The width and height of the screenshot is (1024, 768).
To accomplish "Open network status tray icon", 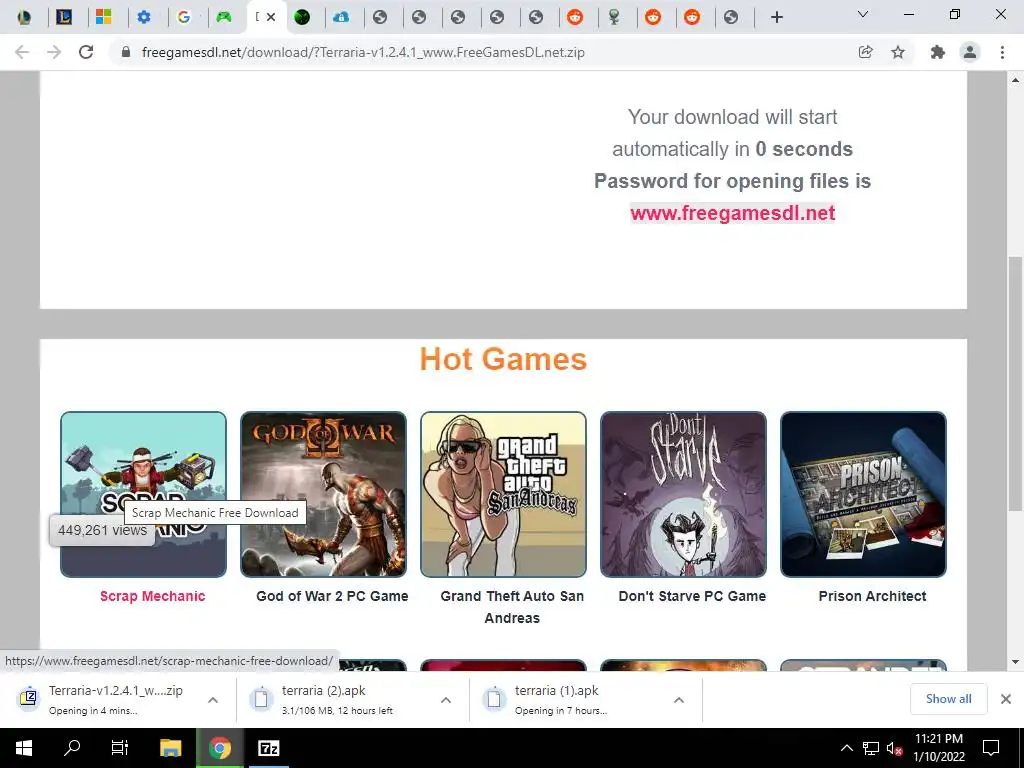I will [871, 748].
